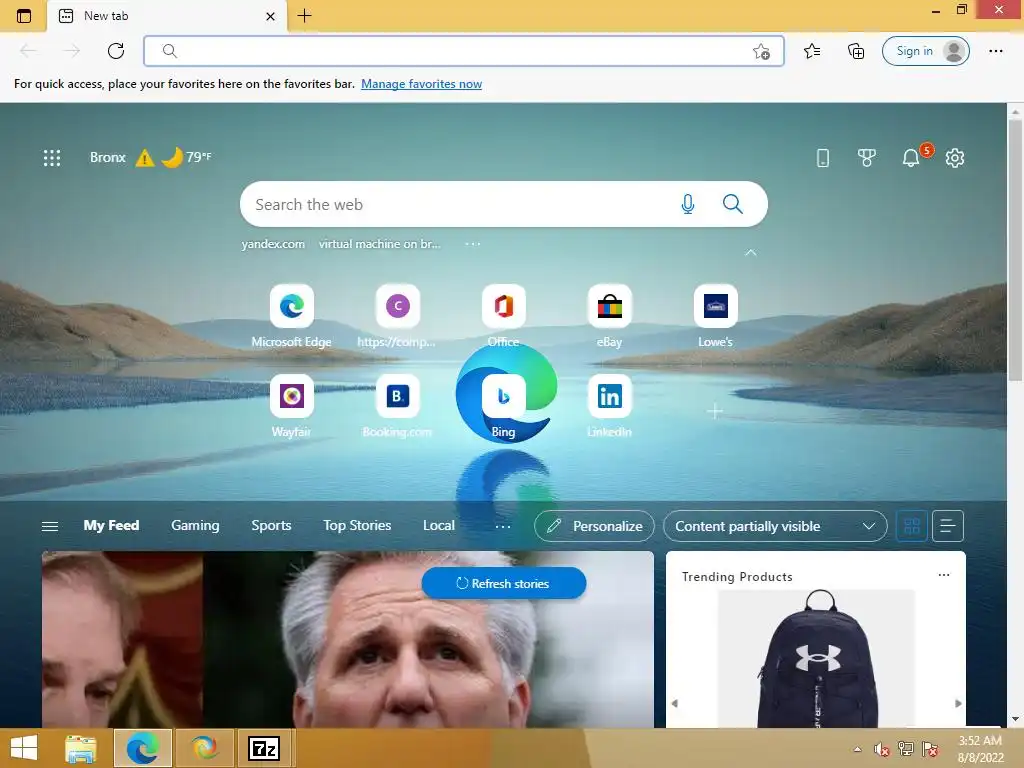Open taskbar clock showing 3:52 AM
Screen dimensions: 1024x768
[x=980, y=749]
